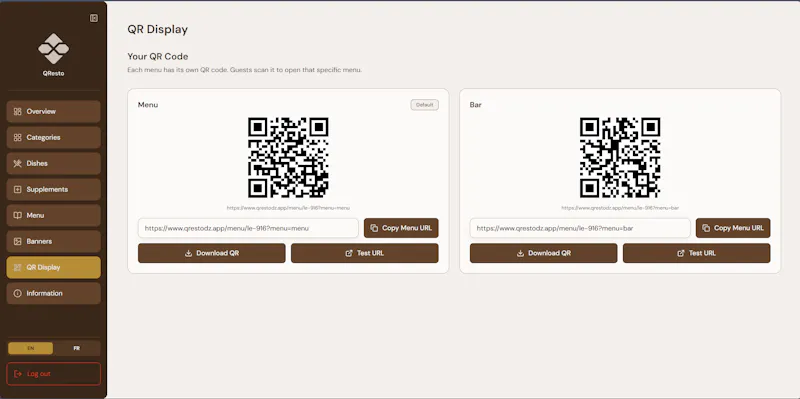Click external-link icon on Bar card's Test URL
The width and height of the screenshot is (800, 399).
tap(681, 253)
